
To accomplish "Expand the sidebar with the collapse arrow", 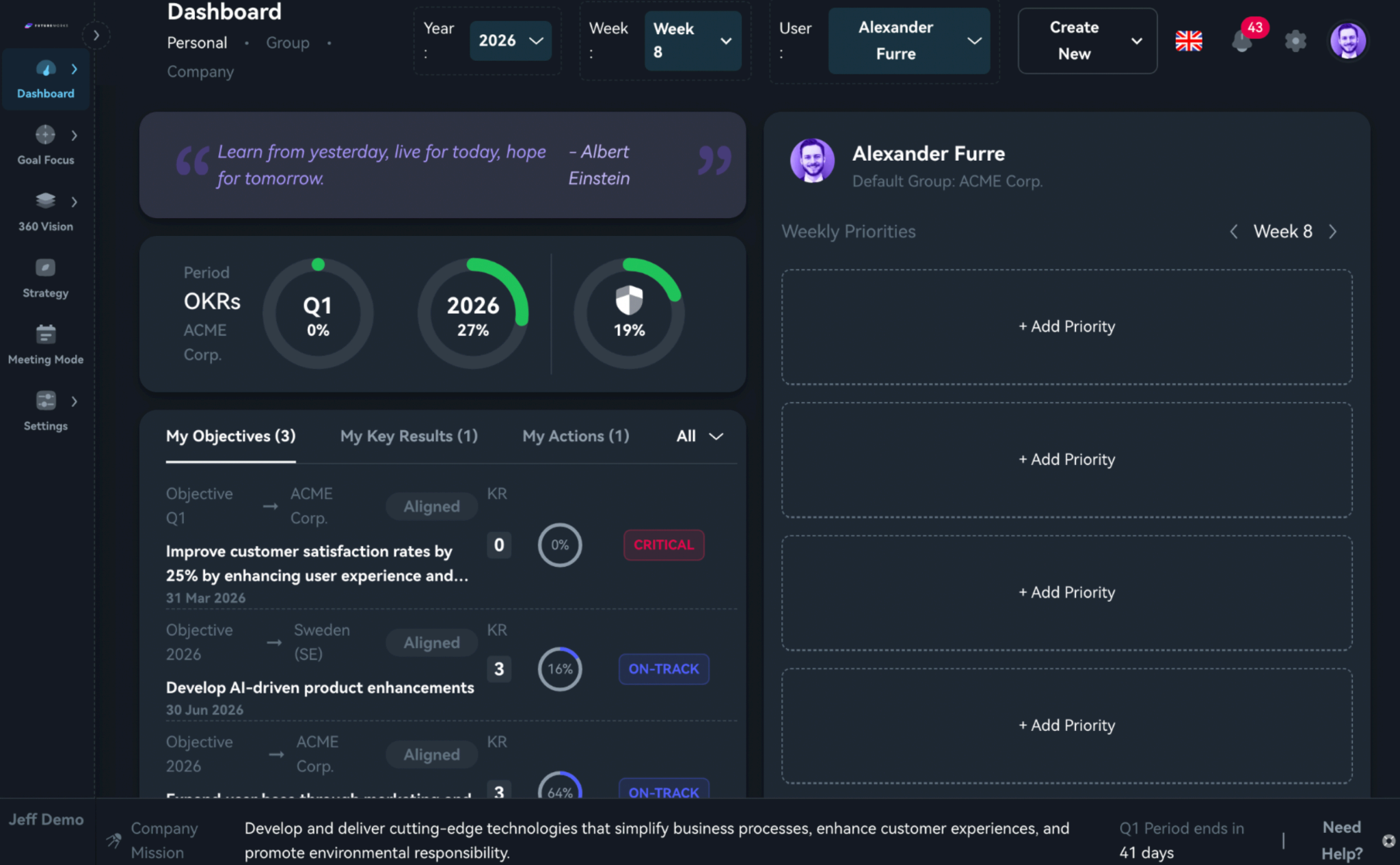I will [96, 36].
